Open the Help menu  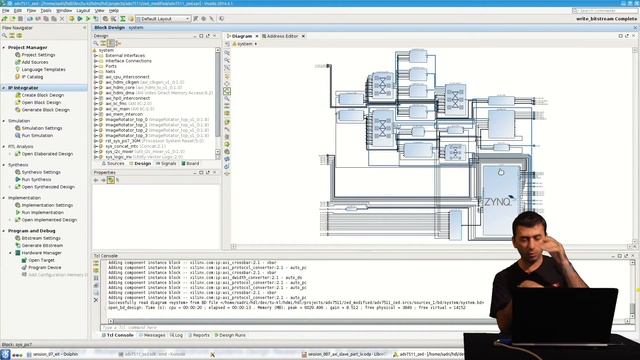pos(114,11)
